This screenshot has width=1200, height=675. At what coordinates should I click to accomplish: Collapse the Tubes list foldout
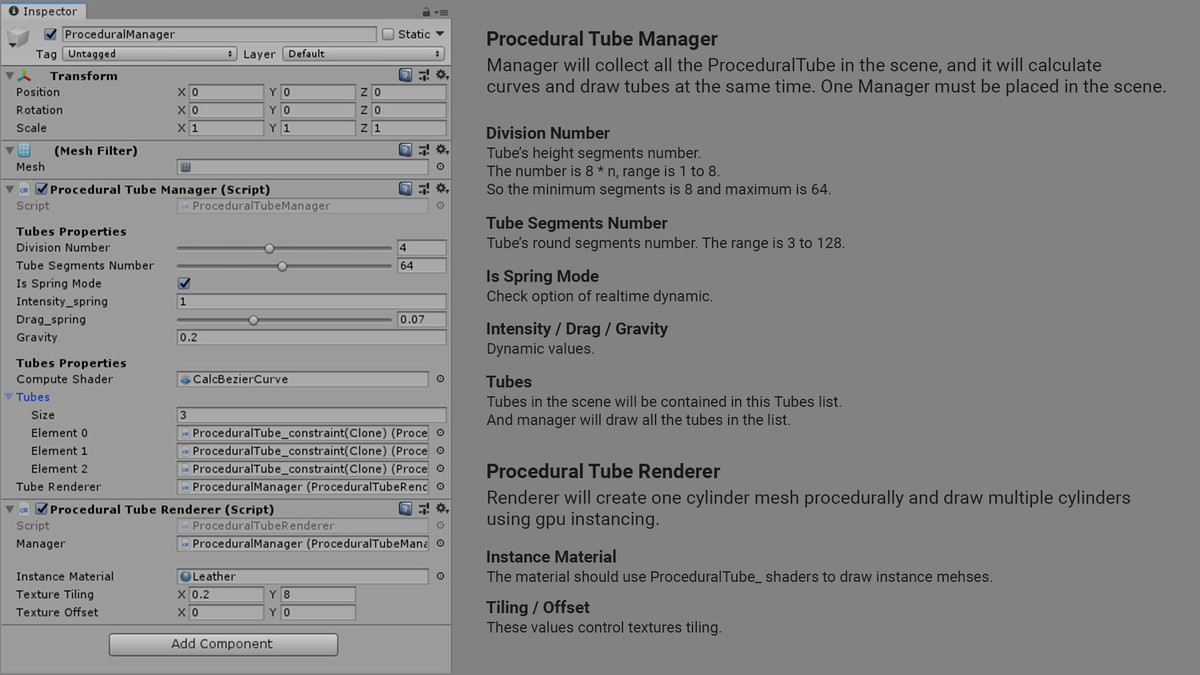click(x=10, y=397)
